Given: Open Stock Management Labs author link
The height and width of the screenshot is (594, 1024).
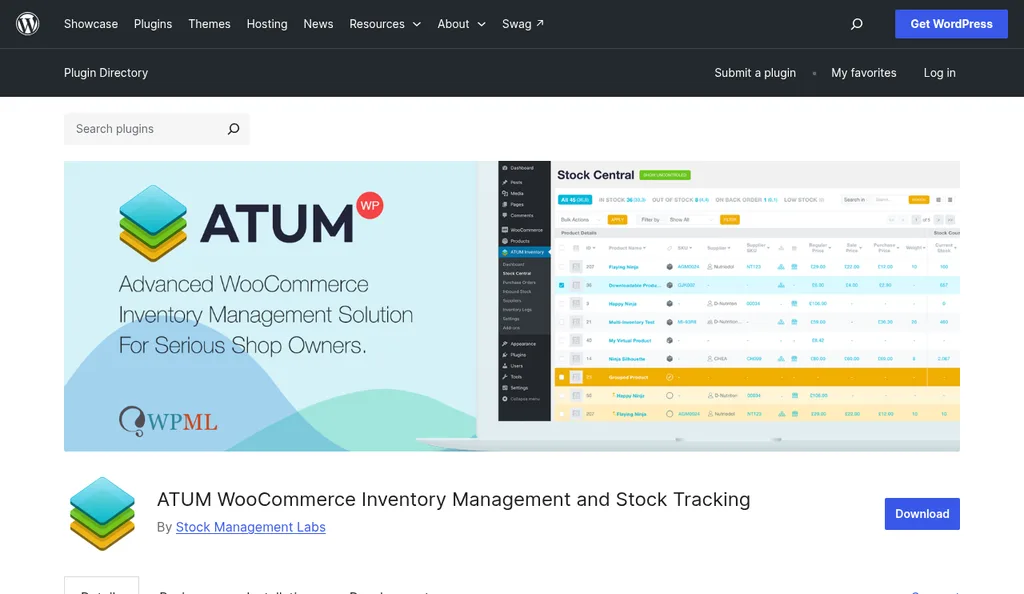Looking at the screenshot, I should coord(250,527).
